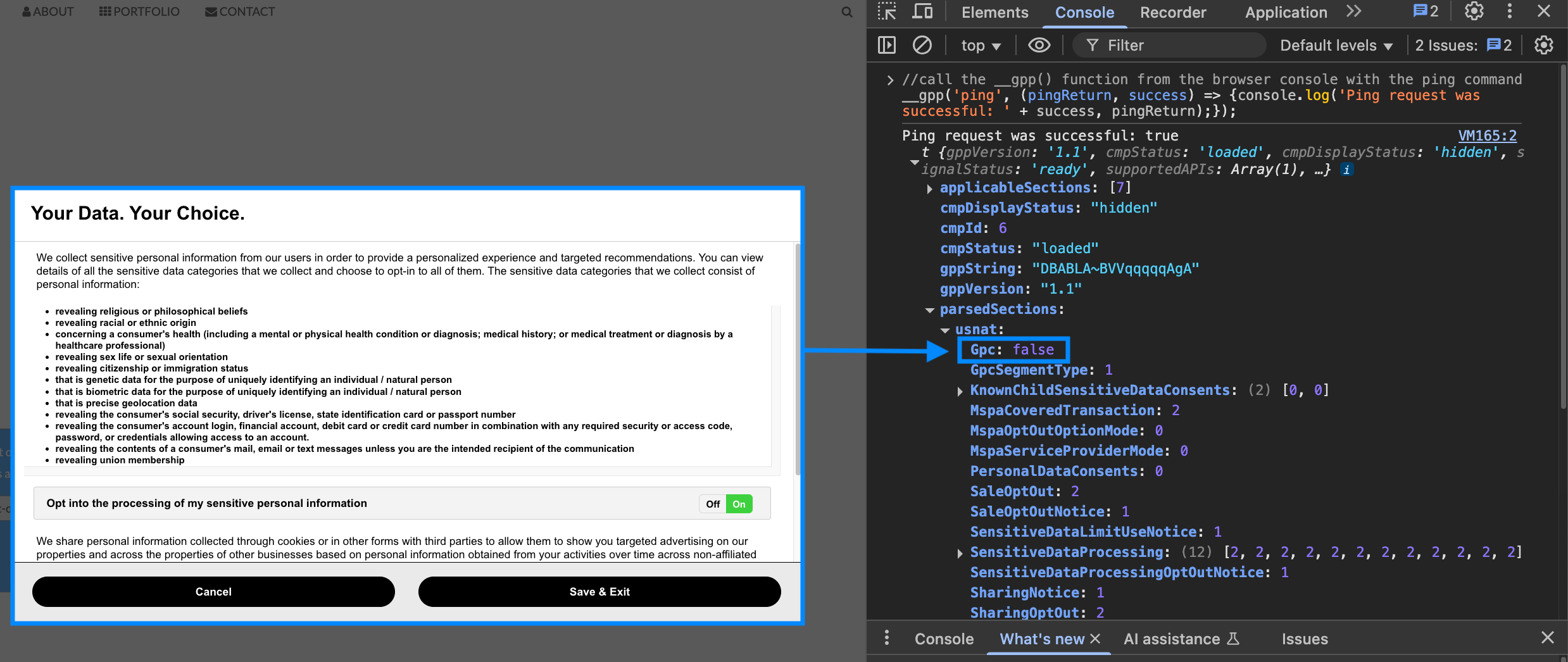Create a live expression with eye icon
This screenshot has height=662, width=1568.
coord(1039,45)
